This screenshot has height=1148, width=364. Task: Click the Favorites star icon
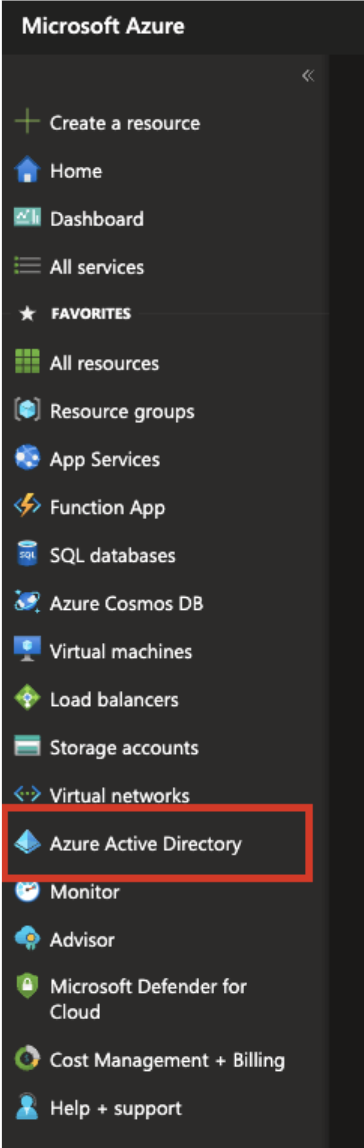pyautogui.click(x=27, y=315)
